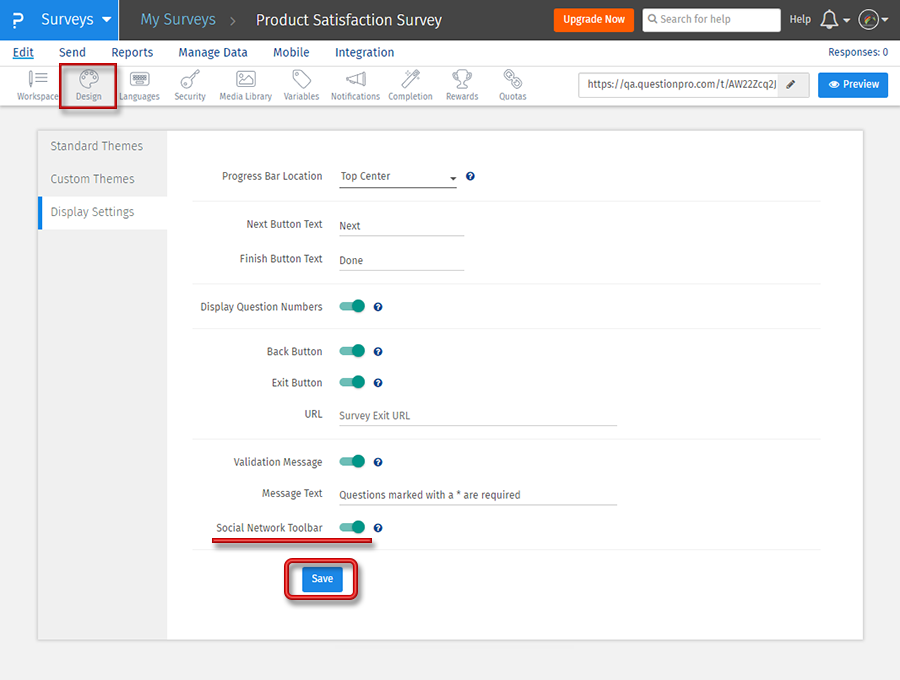Expand the Progress Bar Location dropdown
900x680 pixels.
point(398,177)
